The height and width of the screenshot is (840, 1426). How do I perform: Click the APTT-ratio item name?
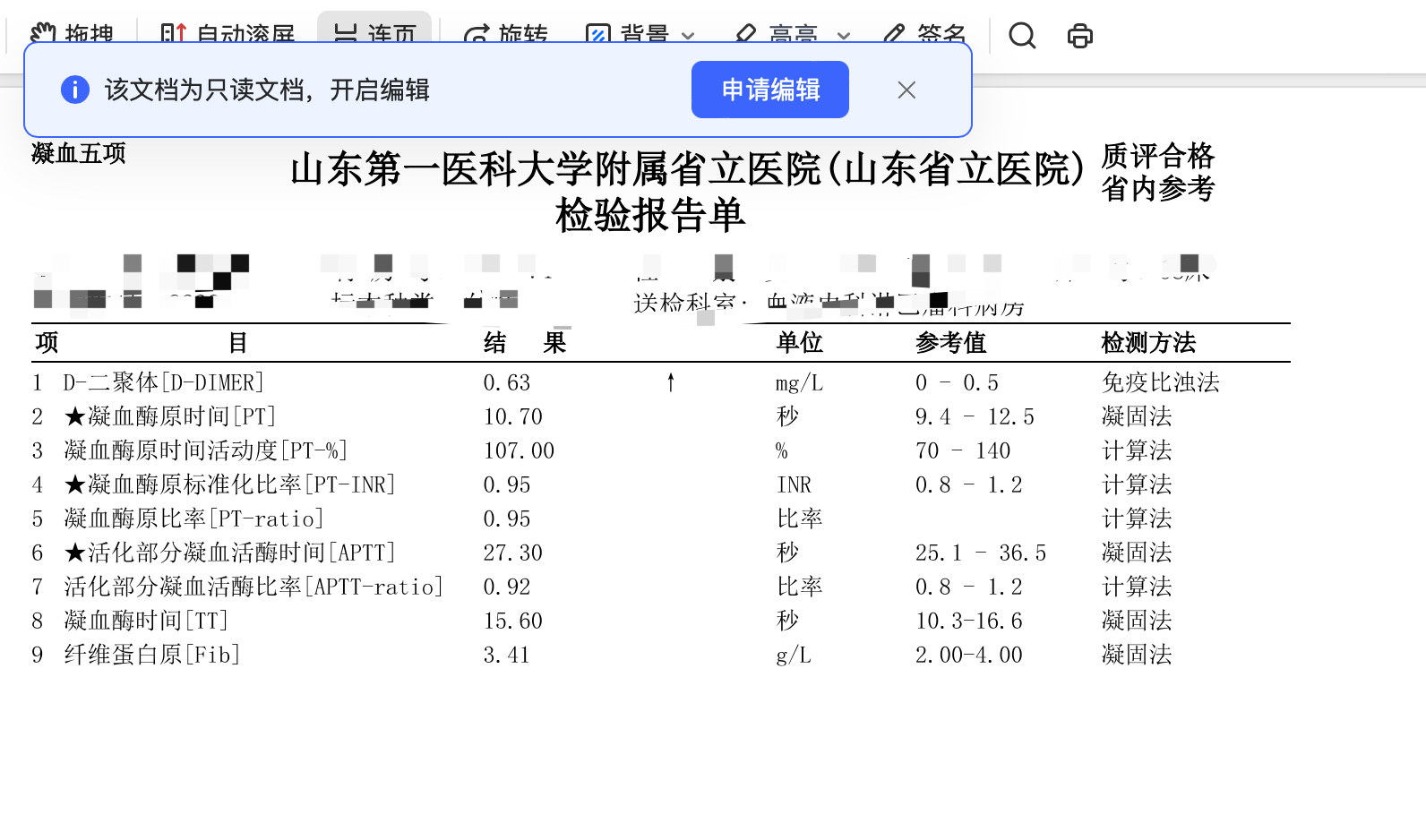pos(253,587)
